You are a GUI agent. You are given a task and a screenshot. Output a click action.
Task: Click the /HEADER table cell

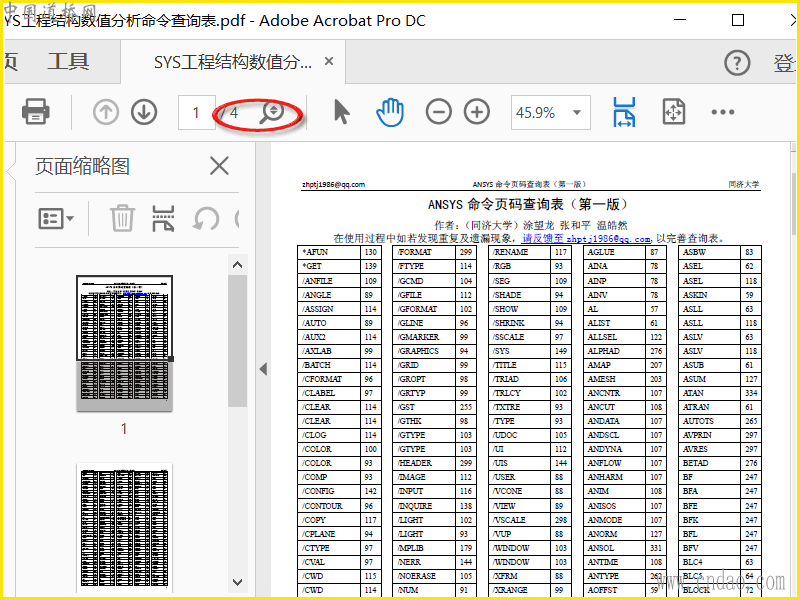coord(425,463)
